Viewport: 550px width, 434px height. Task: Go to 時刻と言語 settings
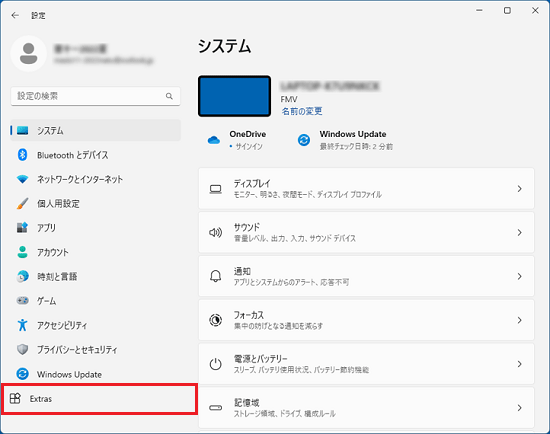(x=95, y=276)
